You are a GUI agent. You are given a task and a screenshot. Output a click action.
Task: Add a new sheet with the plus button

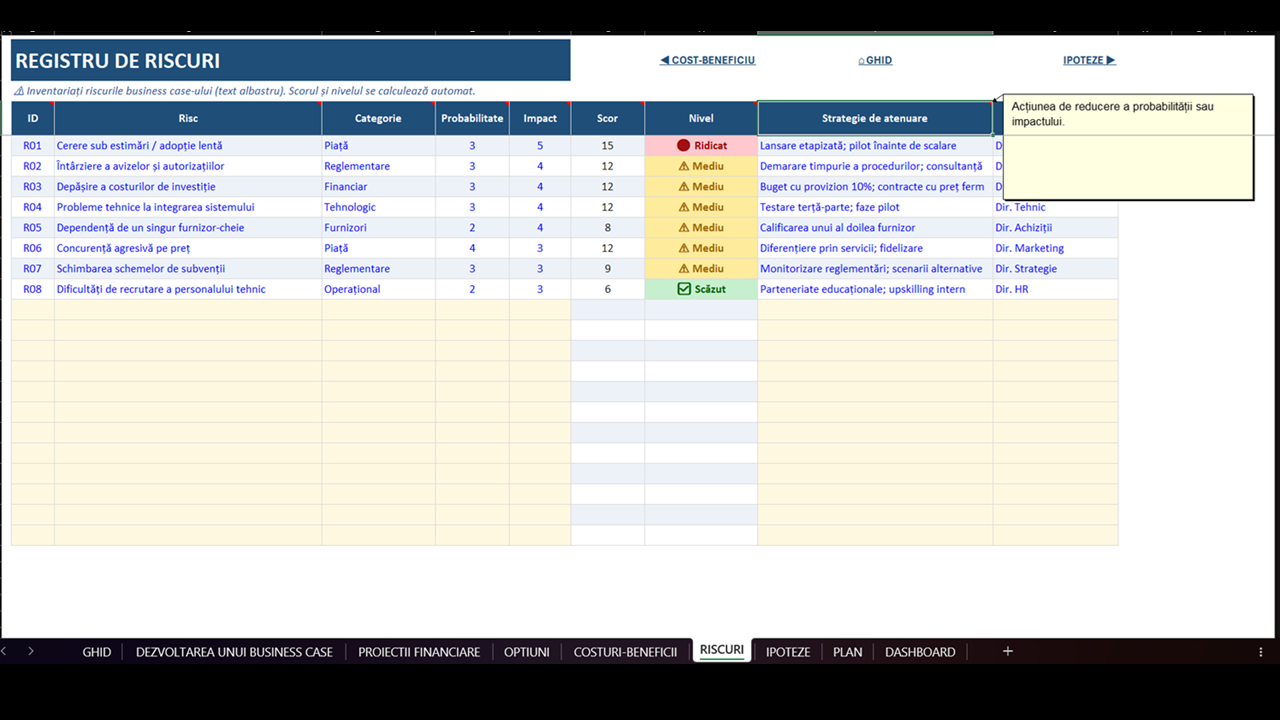click(1008, 651)
